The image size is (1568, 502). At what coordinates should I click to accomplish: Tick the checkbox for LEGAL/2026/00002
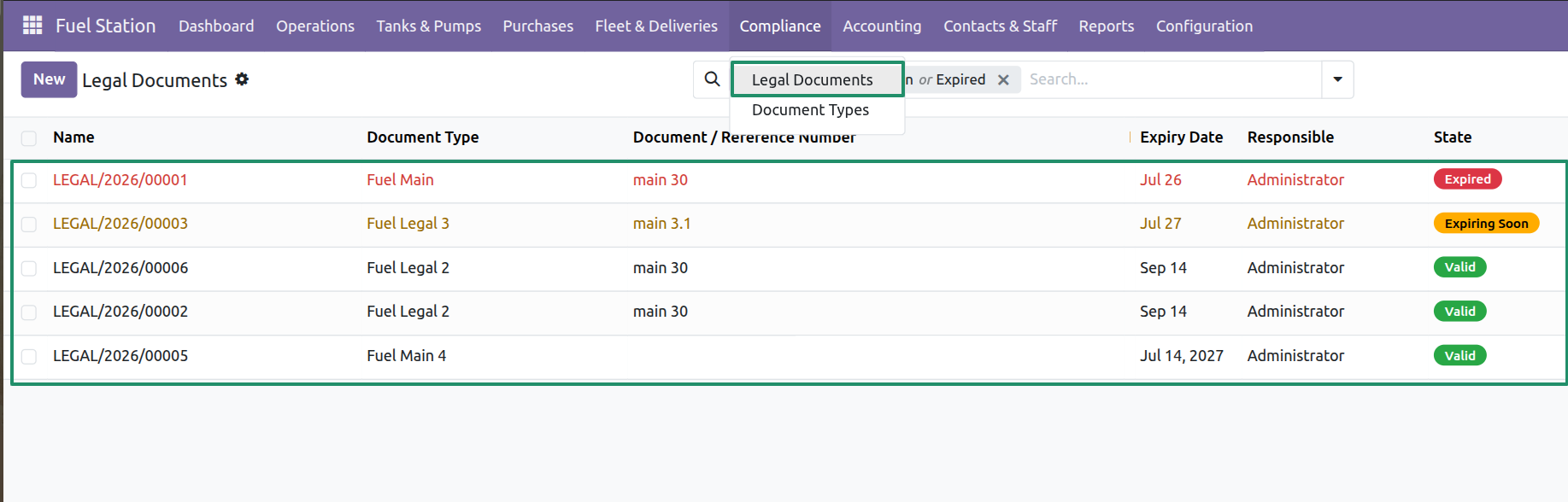pos(29,312)
